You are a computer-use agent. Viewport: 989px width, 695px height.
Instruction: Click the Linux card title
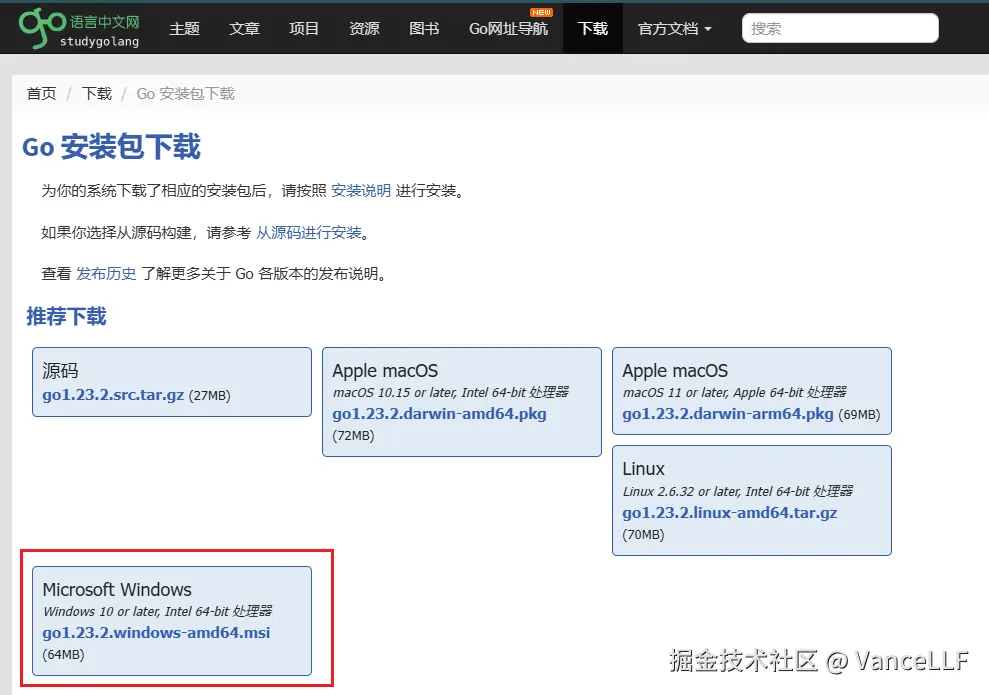pyautogui.click(x=643, y=469)
